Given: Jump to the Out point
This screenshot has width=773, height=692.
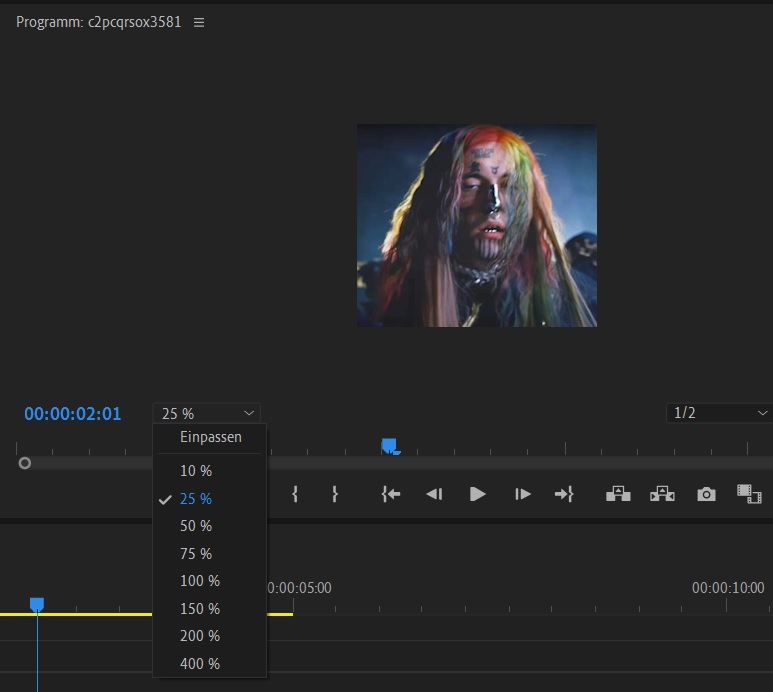Looking at the screenshot, I should (x=564, y=494).
